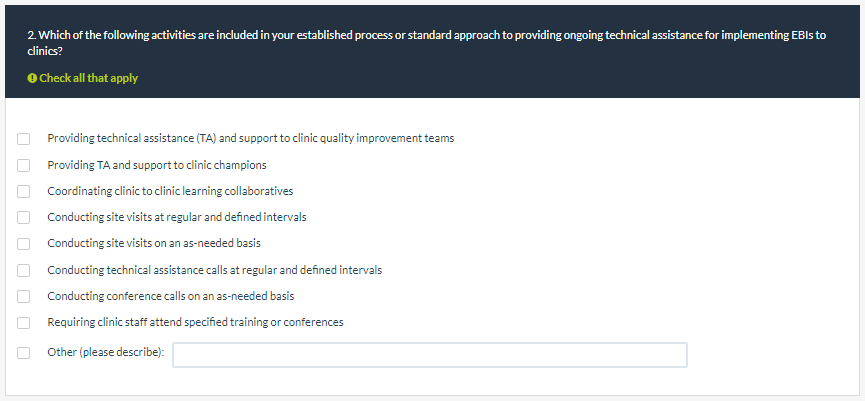Tick checkbox for clinic quality improvement teams support
The width and height of the screenshot is (865, 401).
click(24, 139)
